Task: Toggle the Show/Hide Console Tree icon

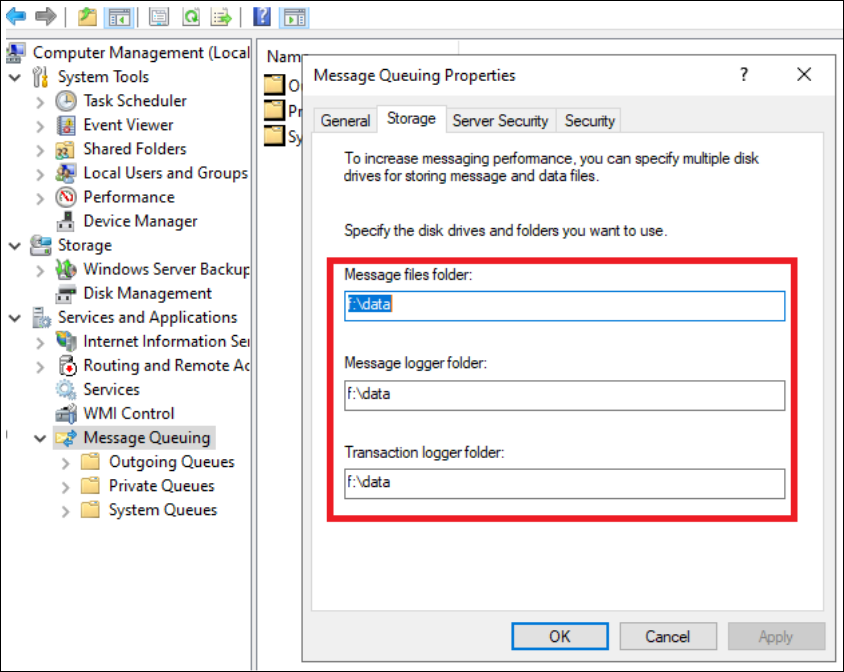Action: pos(118,16)
